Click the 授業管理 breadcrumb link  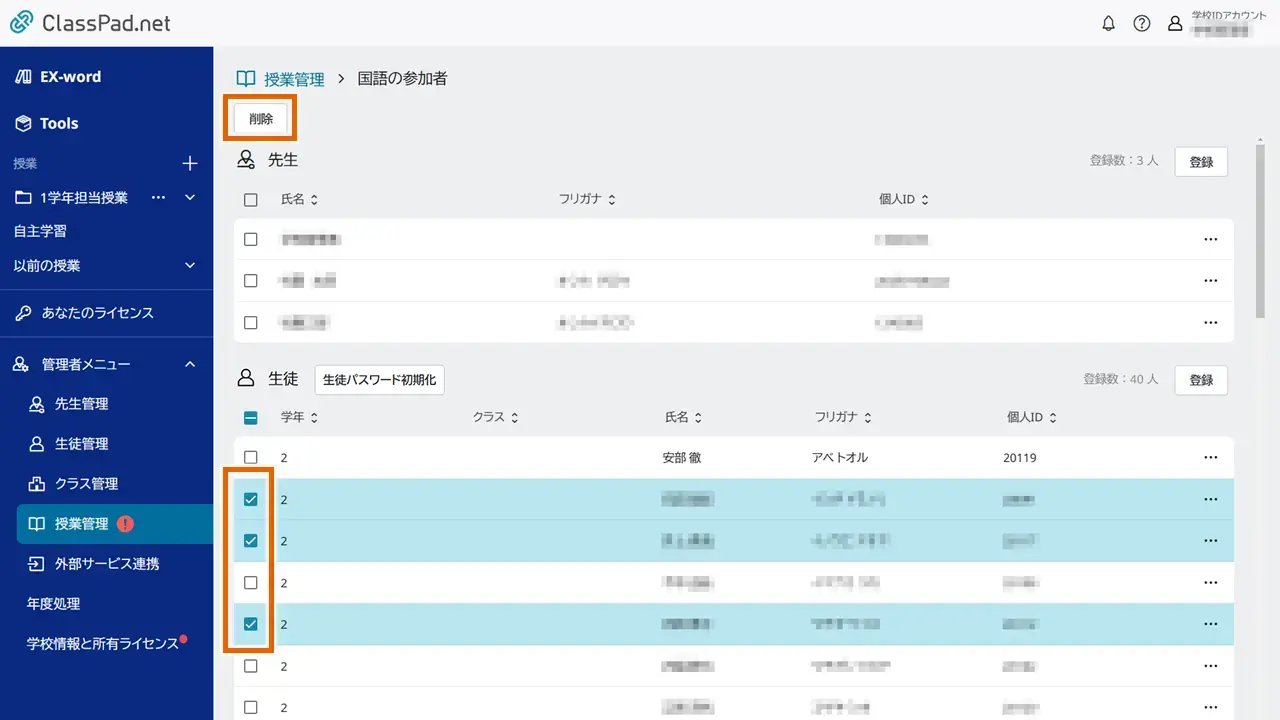[293, 79]
